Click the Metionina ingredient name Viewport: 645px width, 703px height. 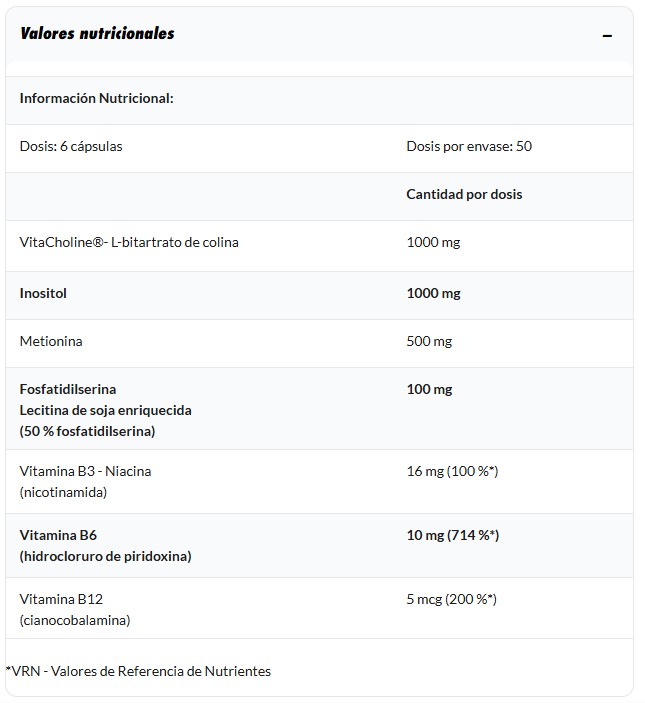(51, 341)
